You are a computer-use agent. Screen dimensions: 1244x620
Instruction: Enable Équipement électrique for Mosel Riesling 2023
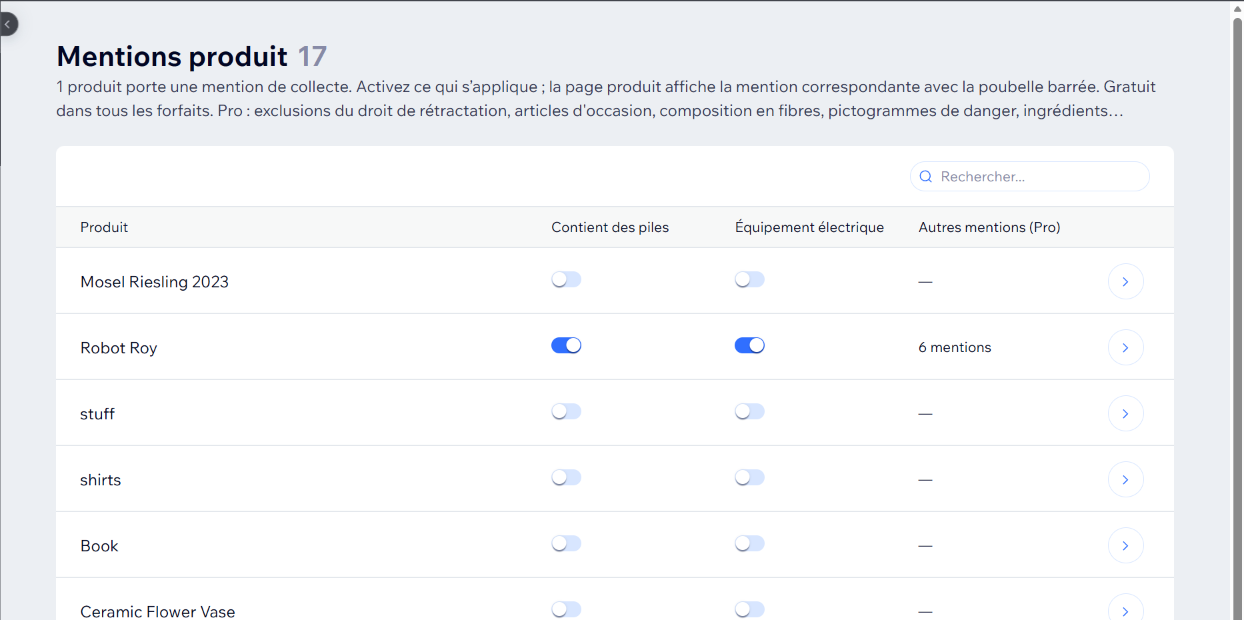750,280
